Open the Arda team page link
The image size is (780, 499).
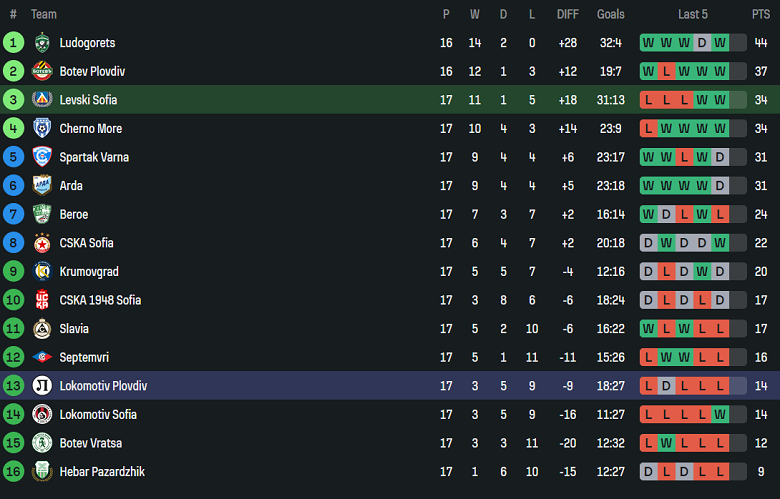71,186
